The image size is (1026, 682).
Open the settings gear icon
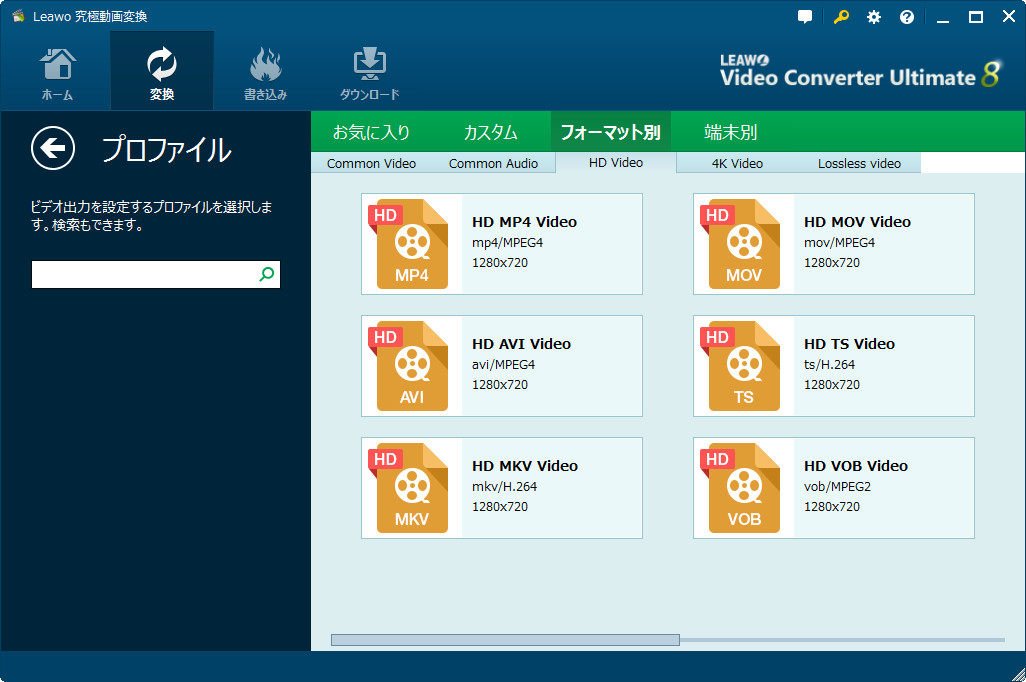point(874,17)
